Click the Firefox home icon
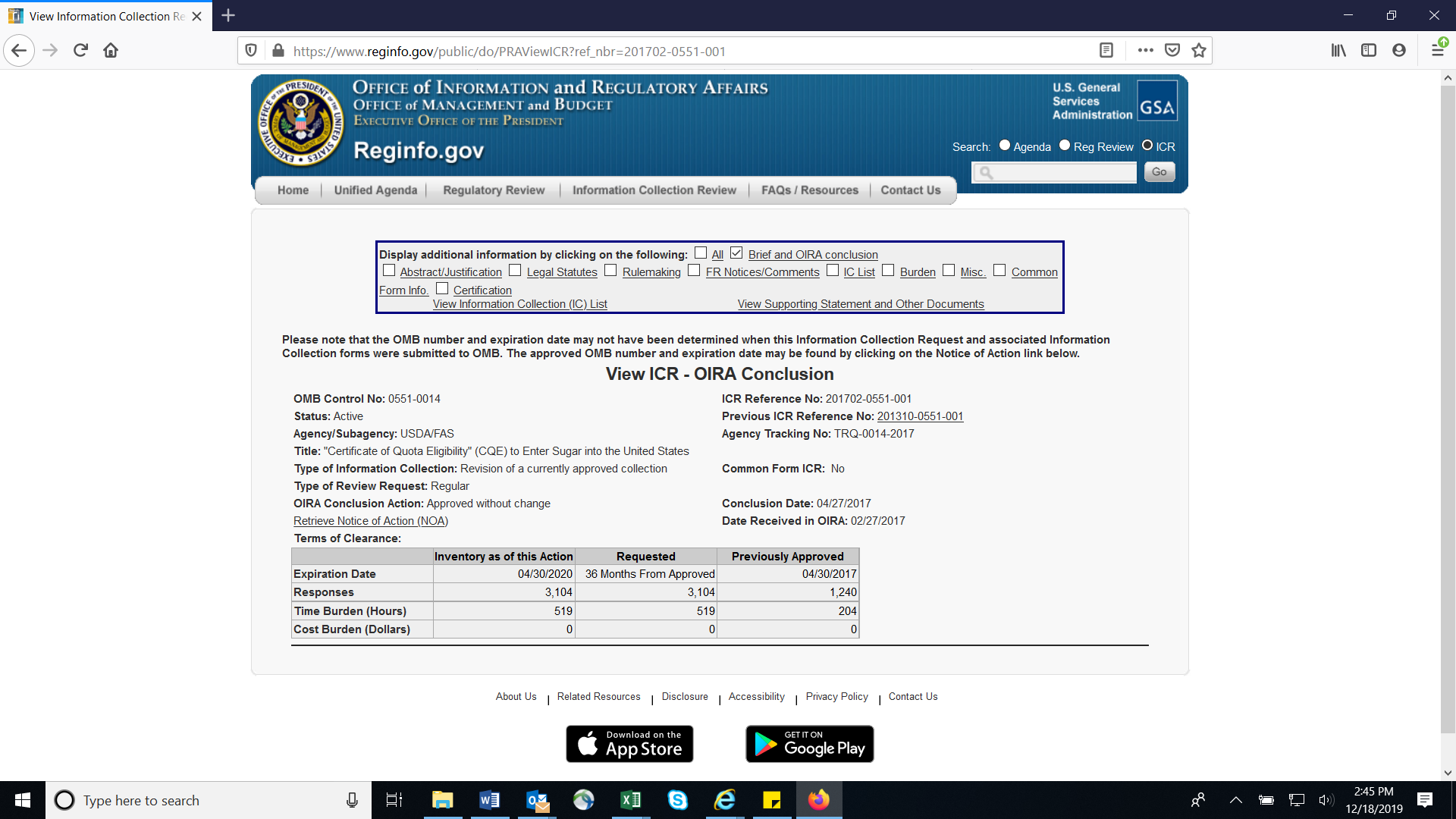Screen dimensions: 1456x819 [111, 51]
